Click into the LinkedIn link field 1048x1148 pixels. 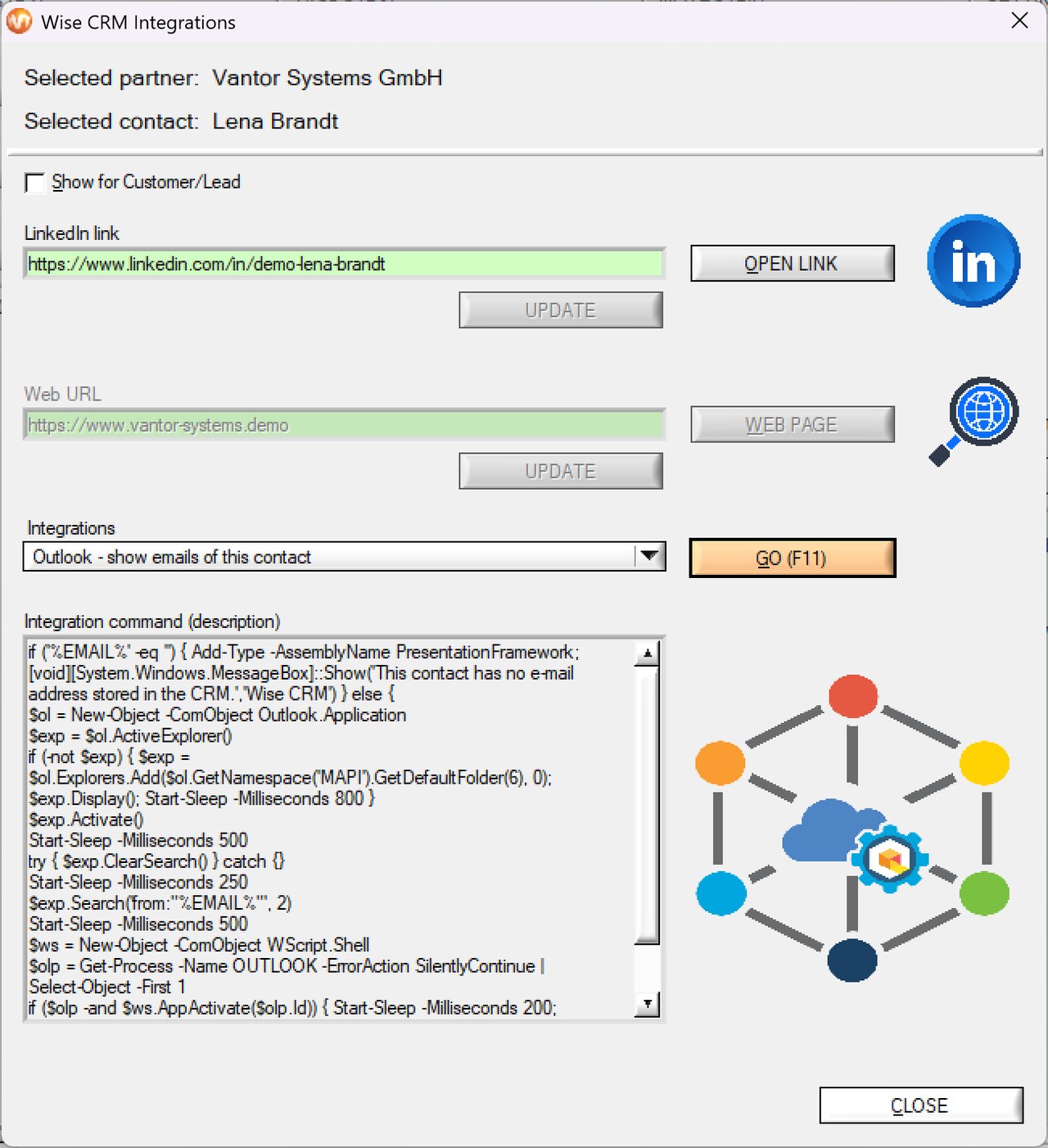point(344,264)
